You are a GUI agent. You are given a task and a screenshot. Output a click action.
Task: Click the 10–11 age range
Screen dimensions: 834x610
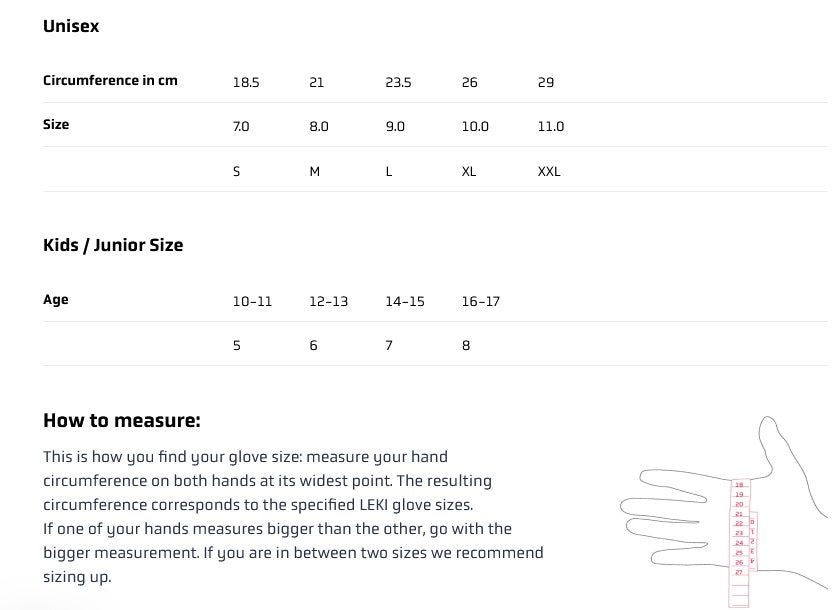click(252, 301)
